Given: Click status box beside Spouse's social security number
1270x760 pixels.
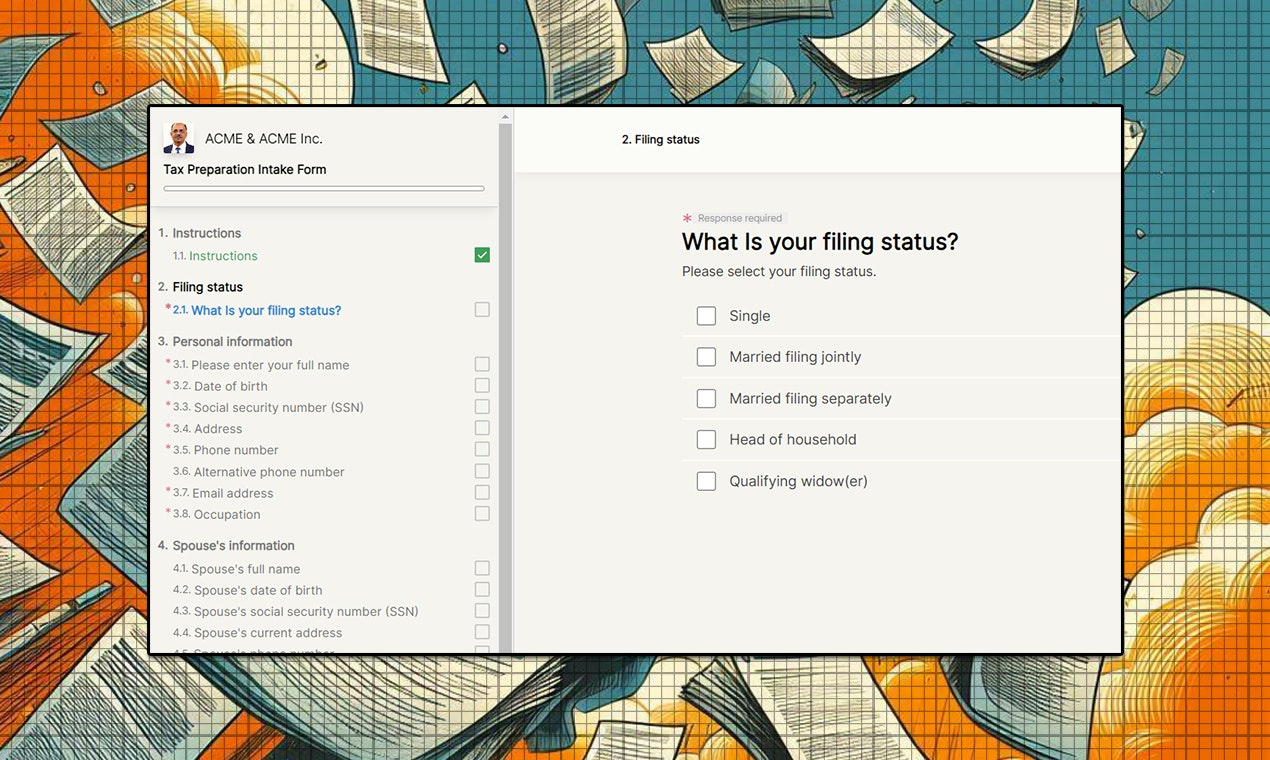Looking at the screenshot, I should tap(482, 611).
